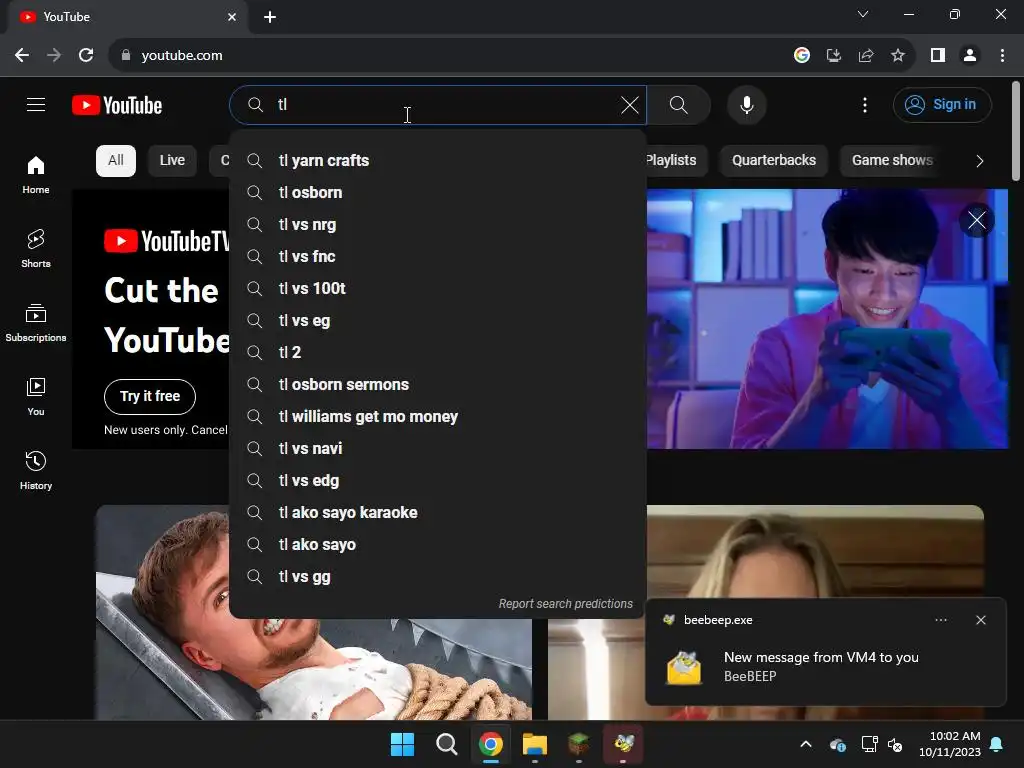
Task: Choose suggestion tl vs fnc
Action: pyautogui.click(x=438, y=257)
